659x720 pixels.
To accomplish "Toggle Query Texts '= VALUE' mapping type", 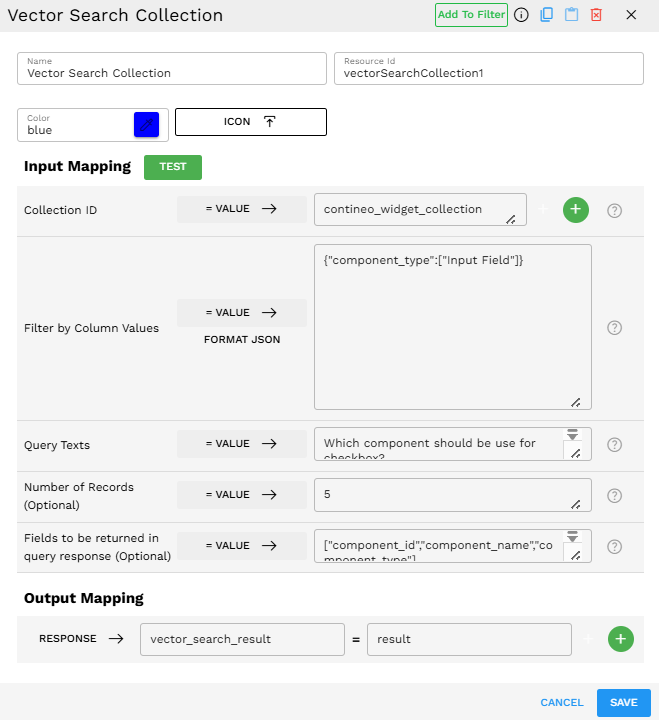I will point(241,445).
